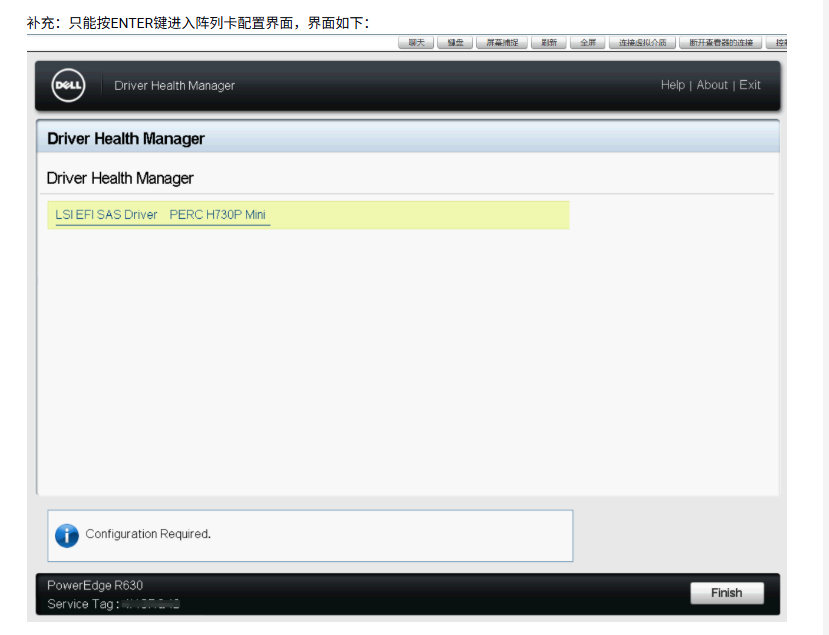This screenshot has height=635, width=829.
Task: Click the Configuration Required message box
Action: tap(310, 535)
